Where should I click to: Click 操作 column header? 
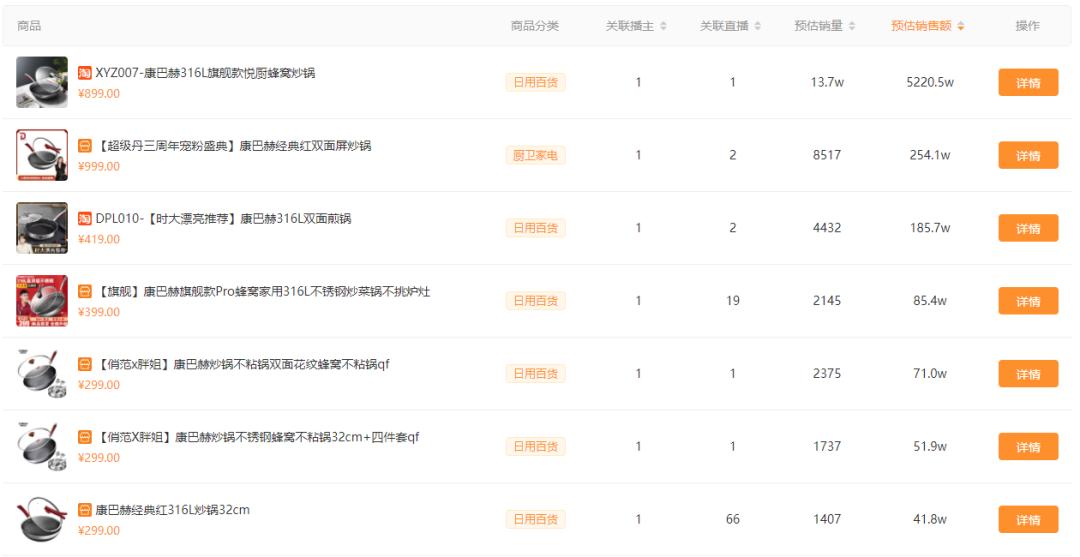point(1028,26)
